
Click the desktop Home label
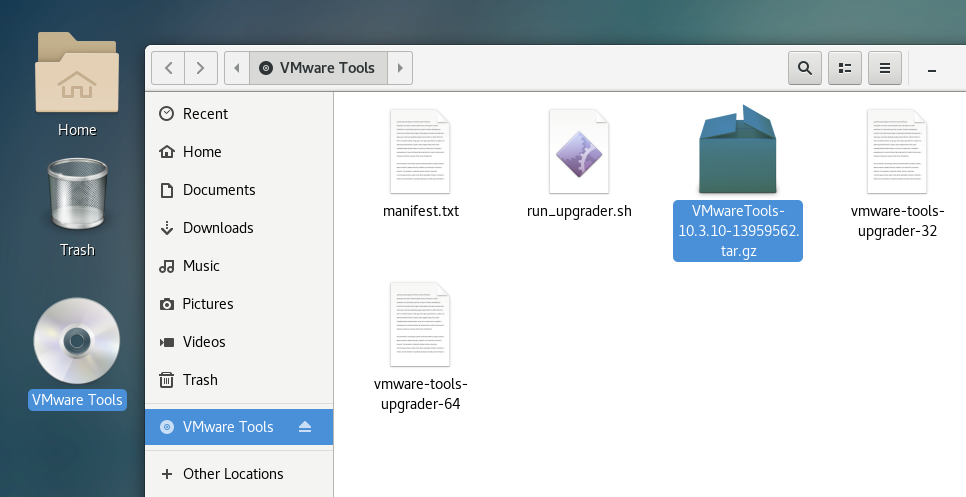point(77,130)
